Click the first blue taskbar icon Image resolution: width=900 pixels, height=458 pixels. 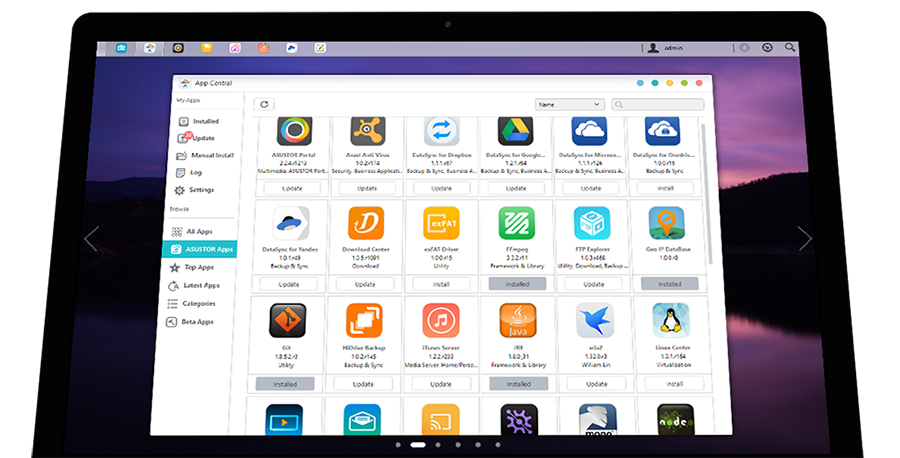[121, 48]
